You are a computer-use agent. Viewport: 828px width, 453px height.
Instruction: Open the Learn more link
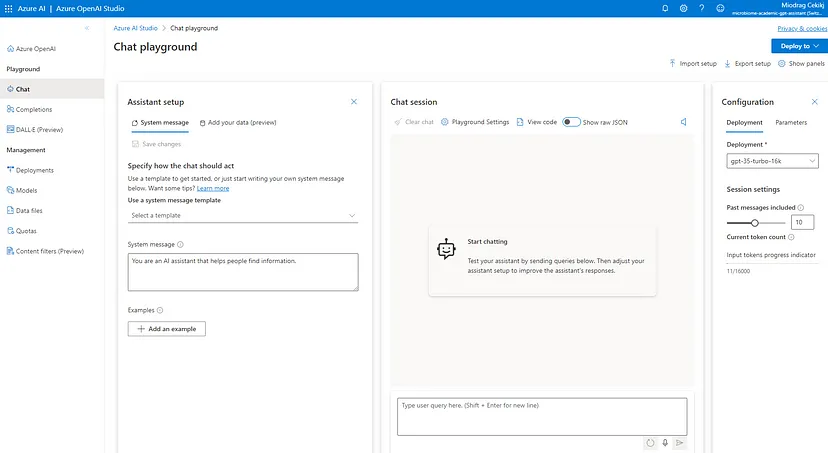(x=213, y=188)
